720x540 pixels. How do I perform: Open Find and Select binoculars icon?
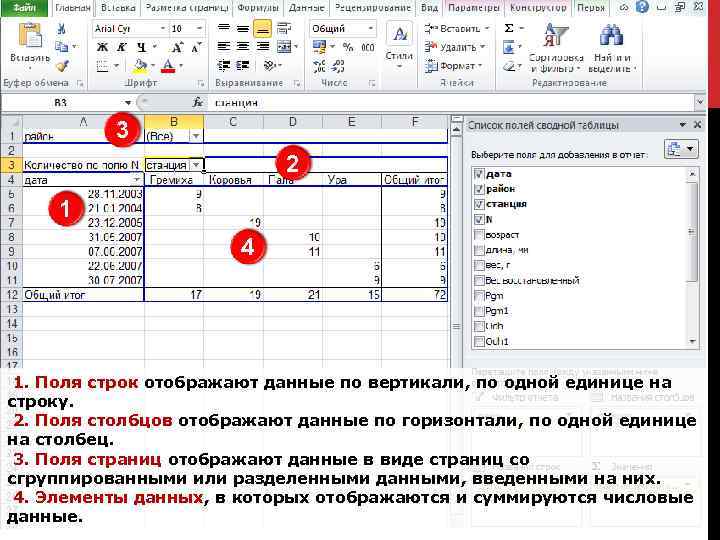[x=612, y=48]
